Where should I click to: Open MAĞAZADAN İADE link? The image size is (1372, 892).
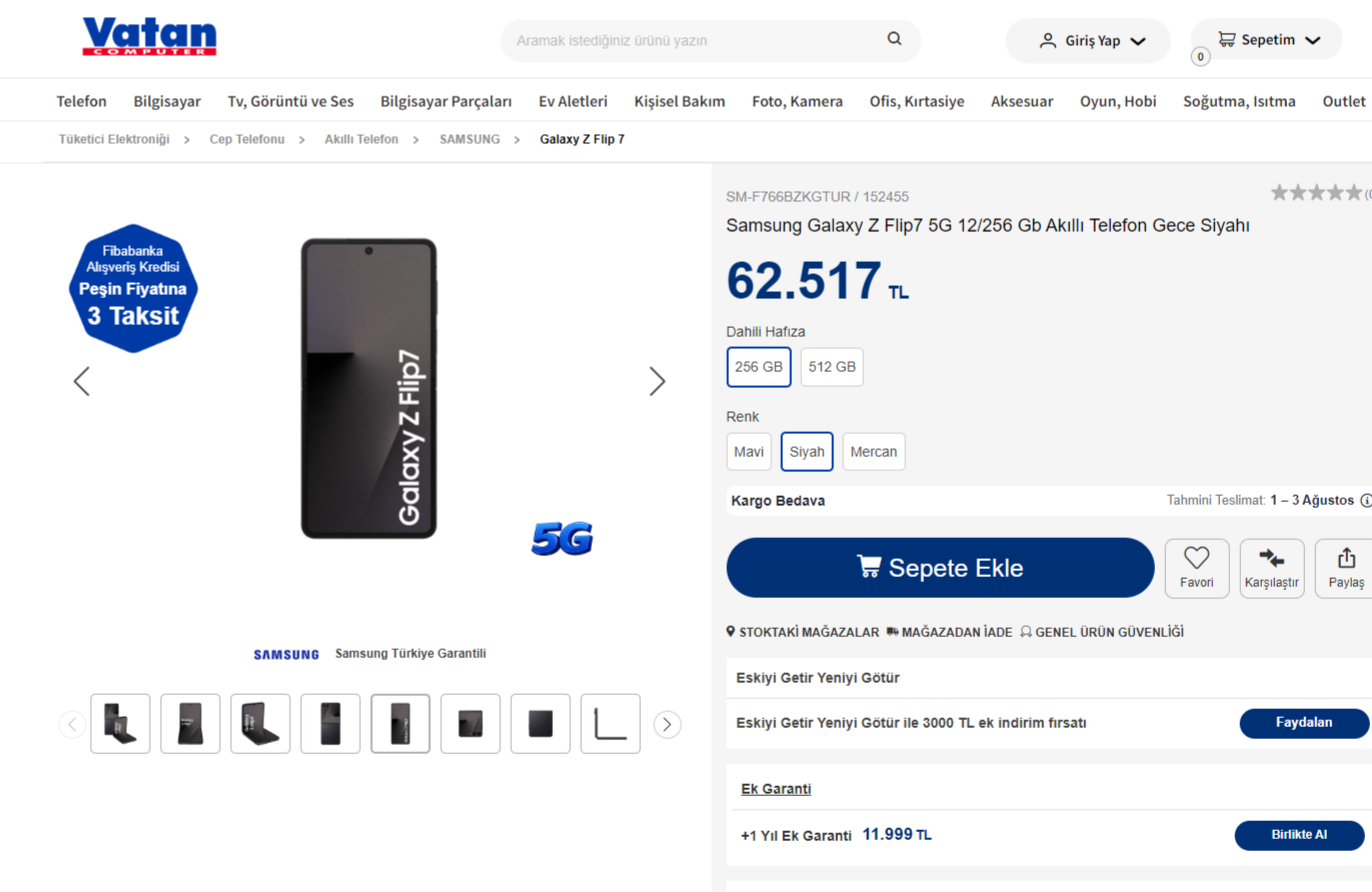pos(949,632)
